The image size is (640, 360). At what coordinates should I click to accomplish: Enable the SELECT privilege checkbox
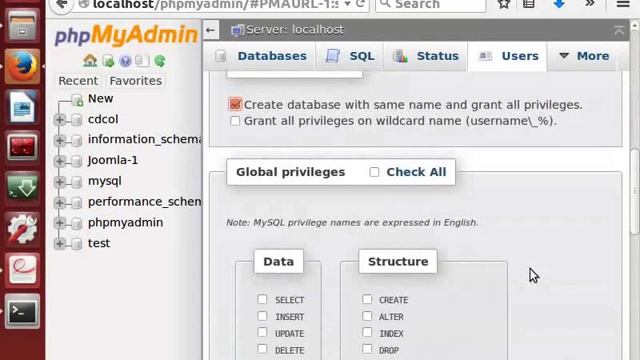click(262, 299)
